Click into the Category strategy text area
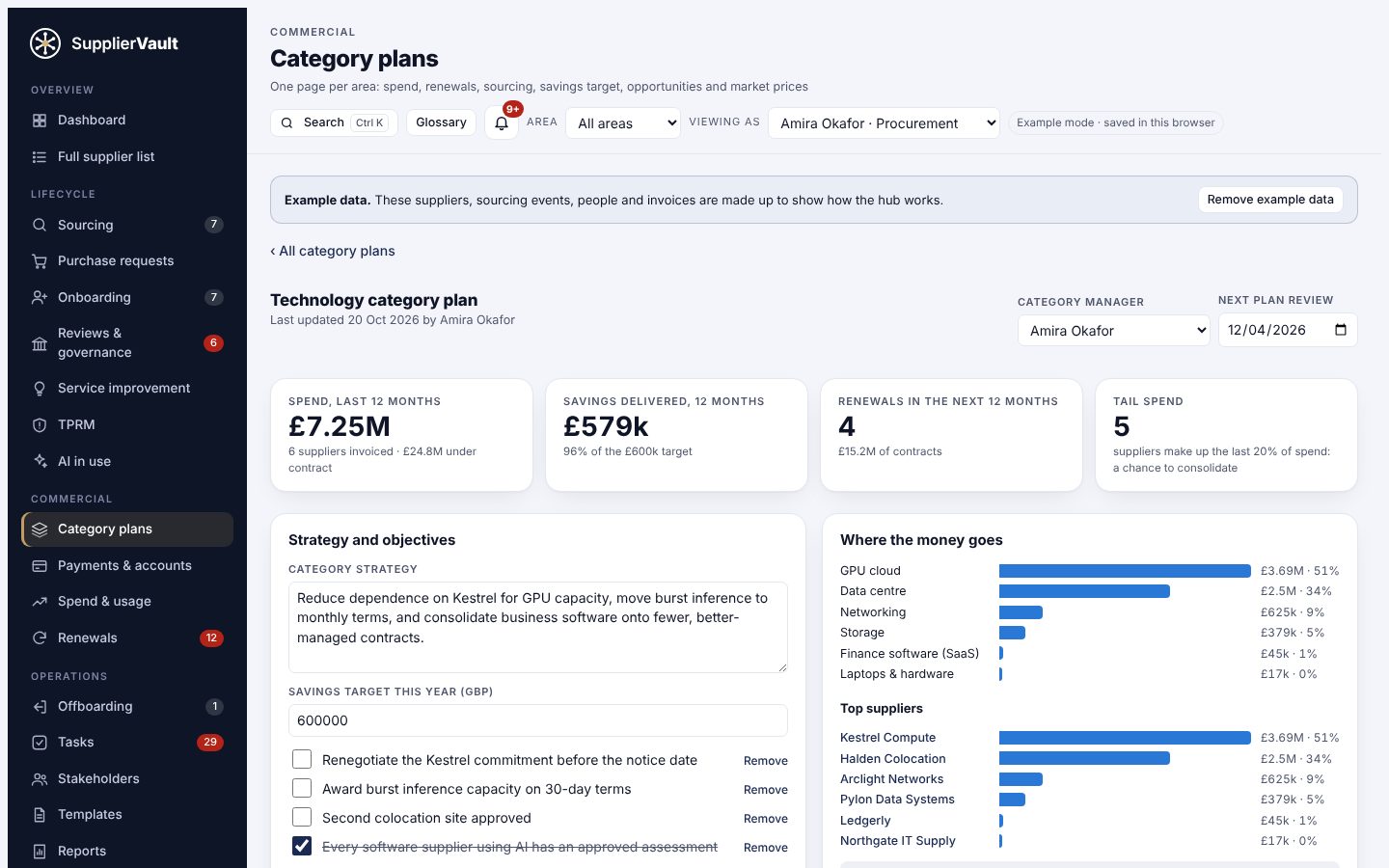 pos(538,627)
